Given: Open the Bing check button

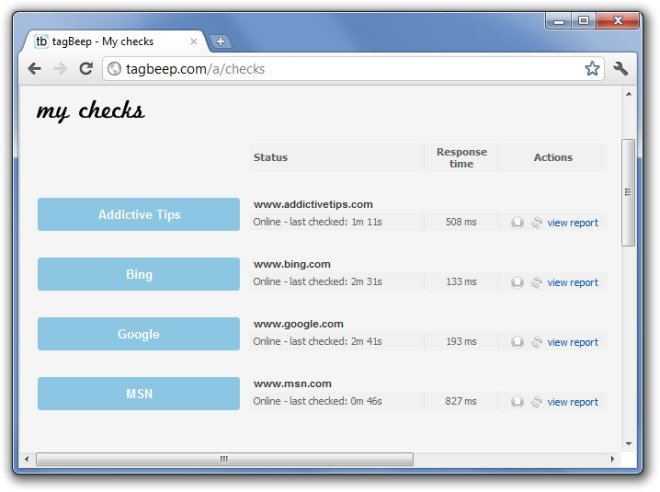Looking at the screenshot, I should coord(139,274).
